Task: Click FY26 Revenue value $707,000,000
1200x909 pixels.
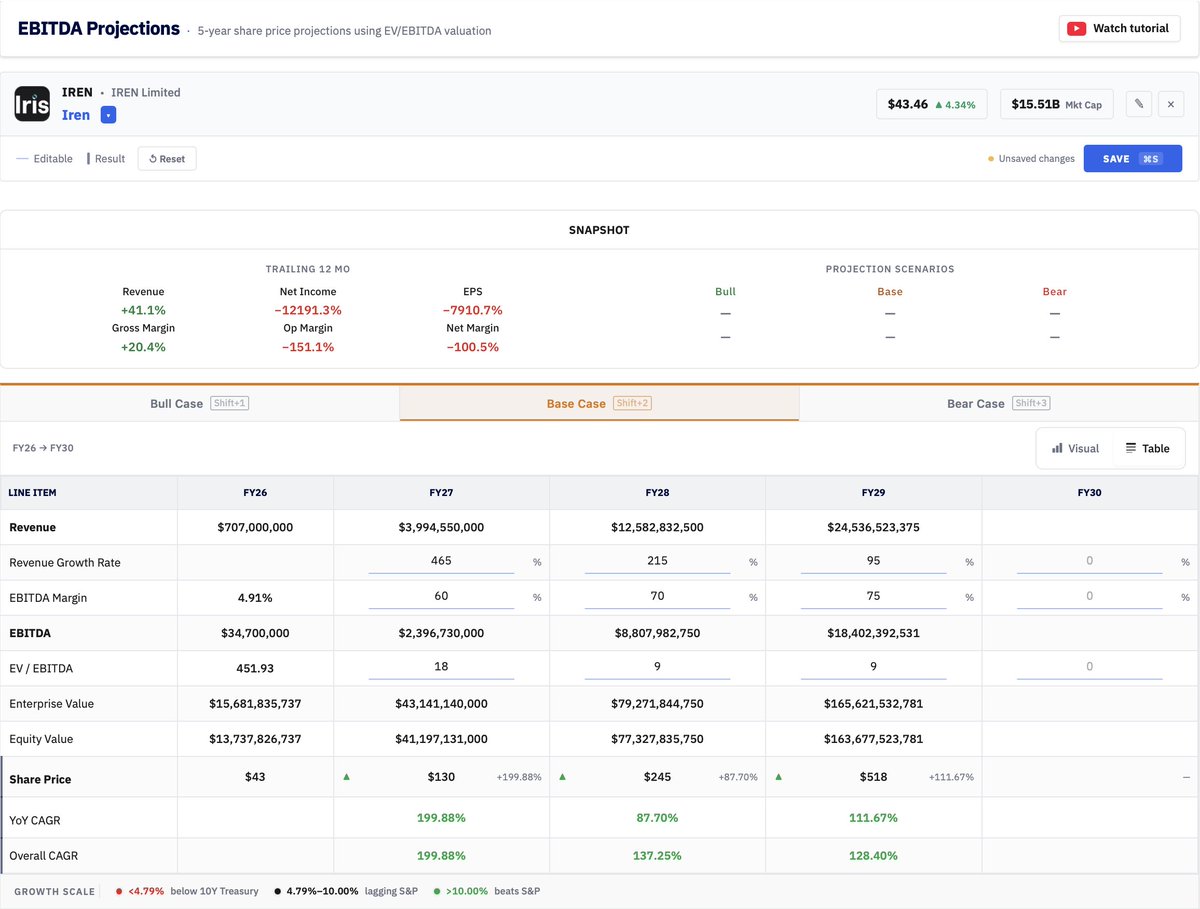Action: [255, 527]
